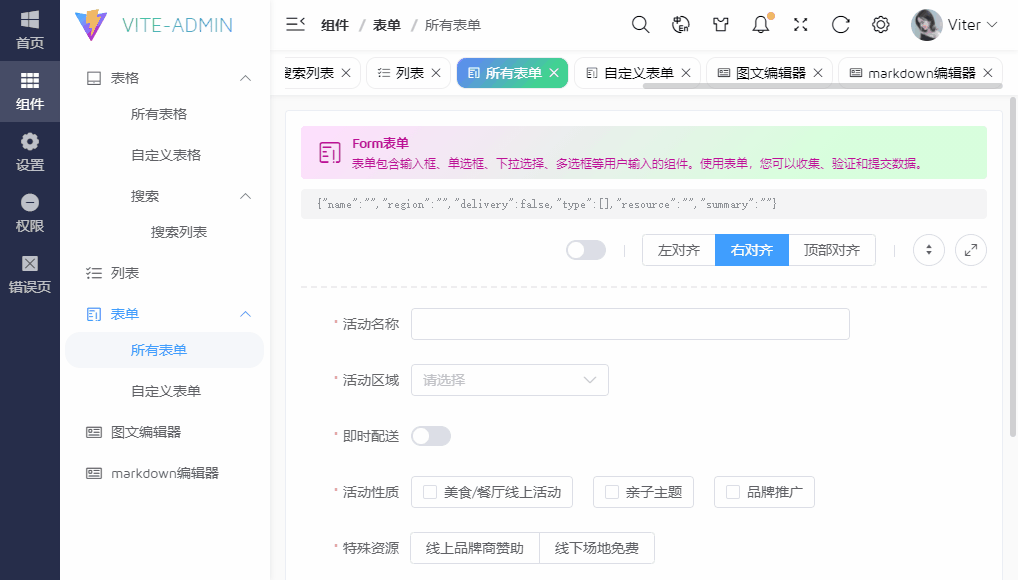The image size is (1018, 580).
Task: Open the theme skin (shirt) icon
Action: tap(720, 25)
